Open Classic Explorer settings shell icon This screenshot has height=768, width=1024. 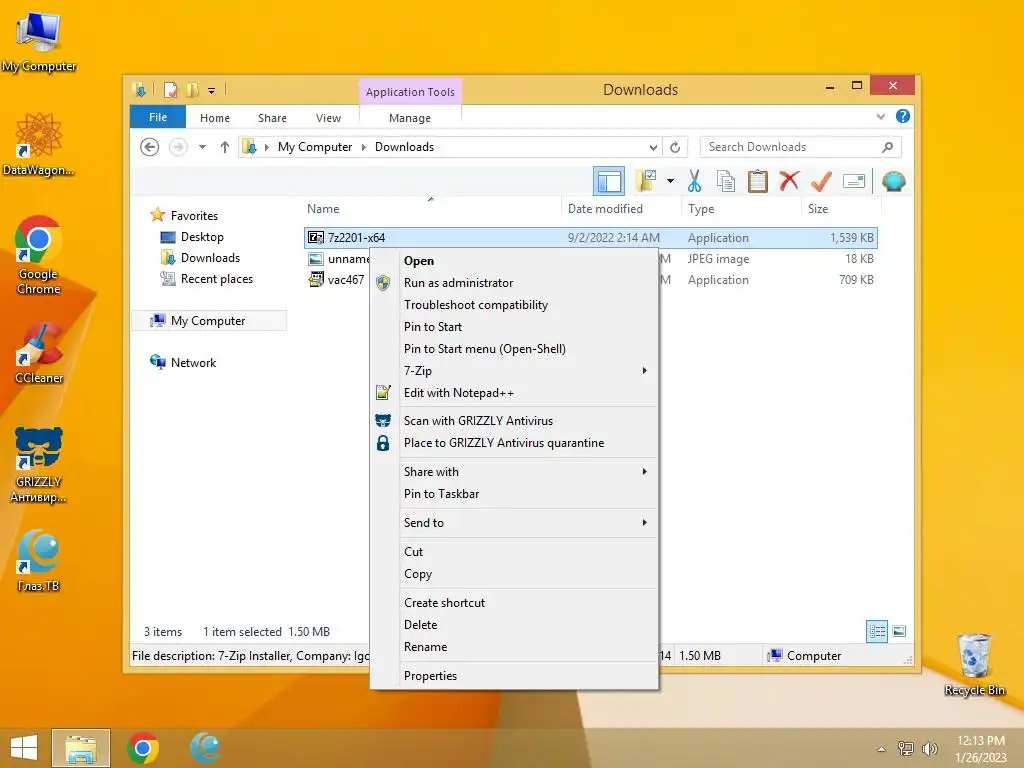(893, 181)
